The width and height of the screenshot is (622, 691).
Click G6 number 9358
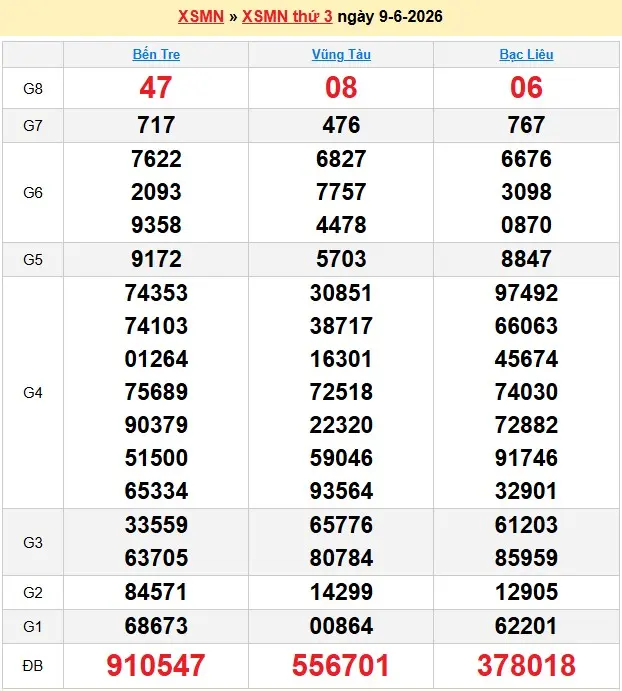(156, 225)
